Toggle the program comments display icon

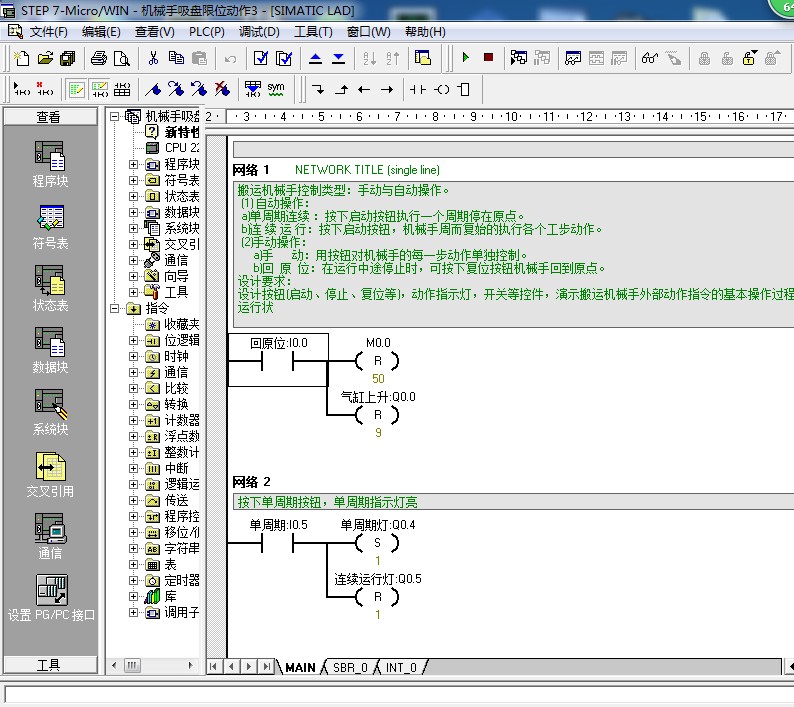(76, 90)
